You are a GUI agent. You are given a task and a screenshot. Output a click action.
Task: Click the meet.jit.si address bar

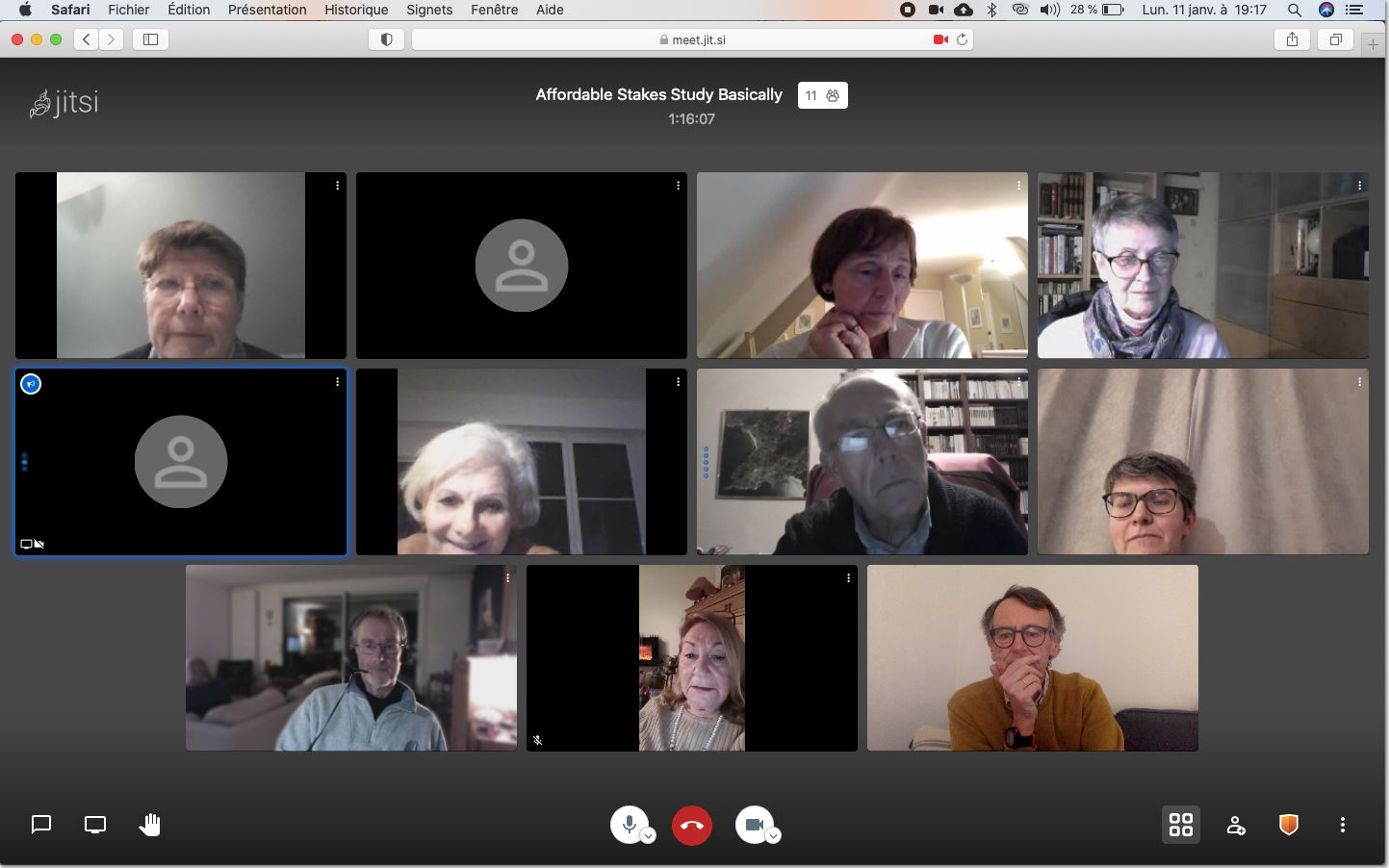click(693, 39)
